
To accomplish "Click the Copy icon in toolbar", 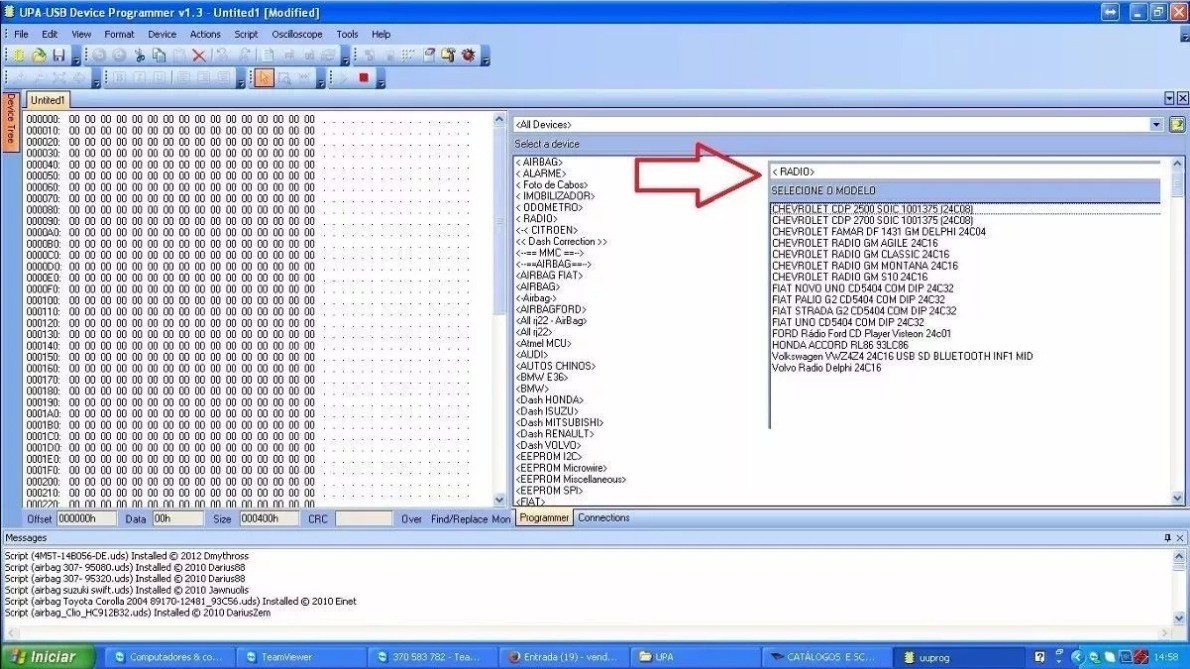I will point(159,55).
